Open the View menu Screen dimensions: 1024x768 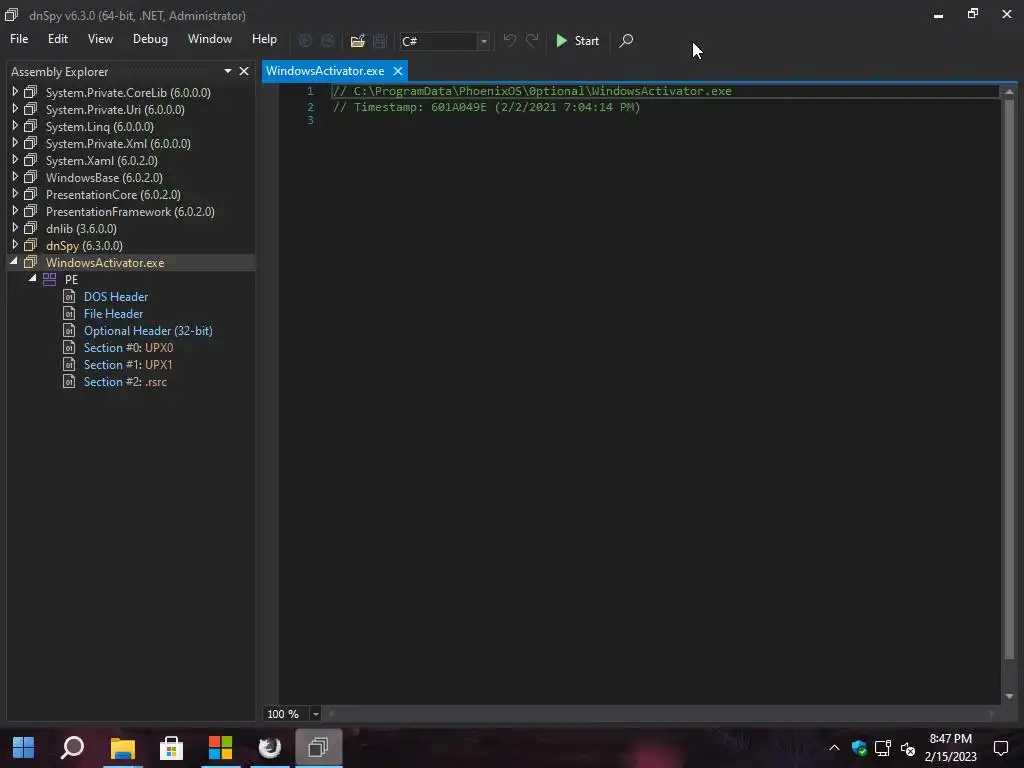(x=100, y=39)
